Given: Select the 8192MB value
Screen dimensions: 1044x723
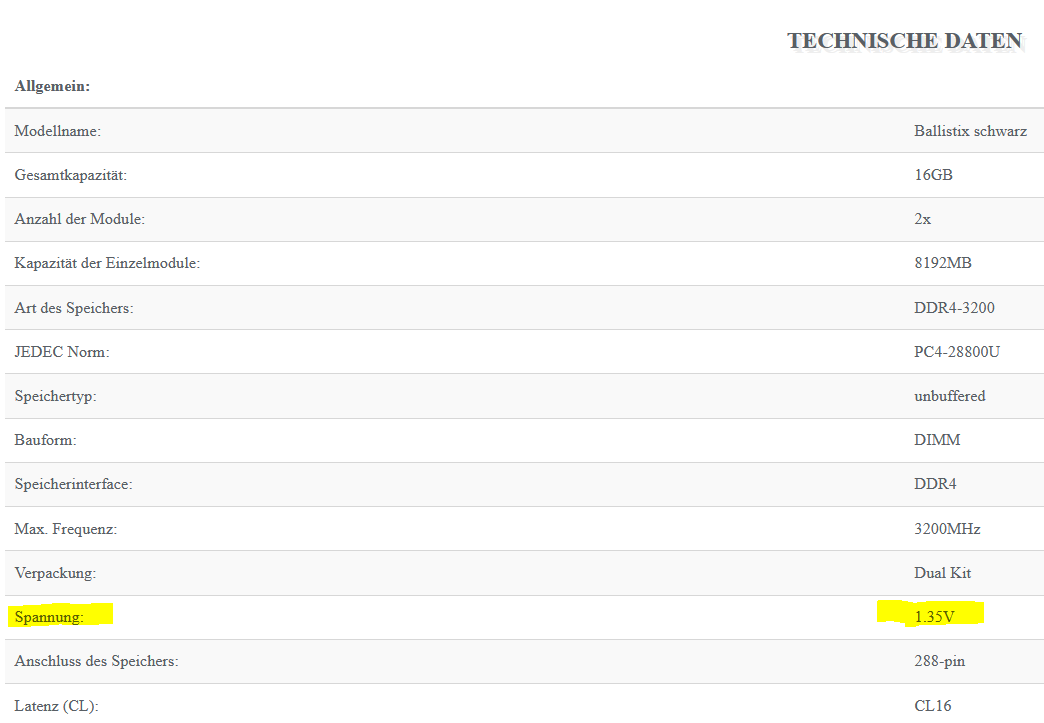Looking at the screenshot, I should 943,263.
